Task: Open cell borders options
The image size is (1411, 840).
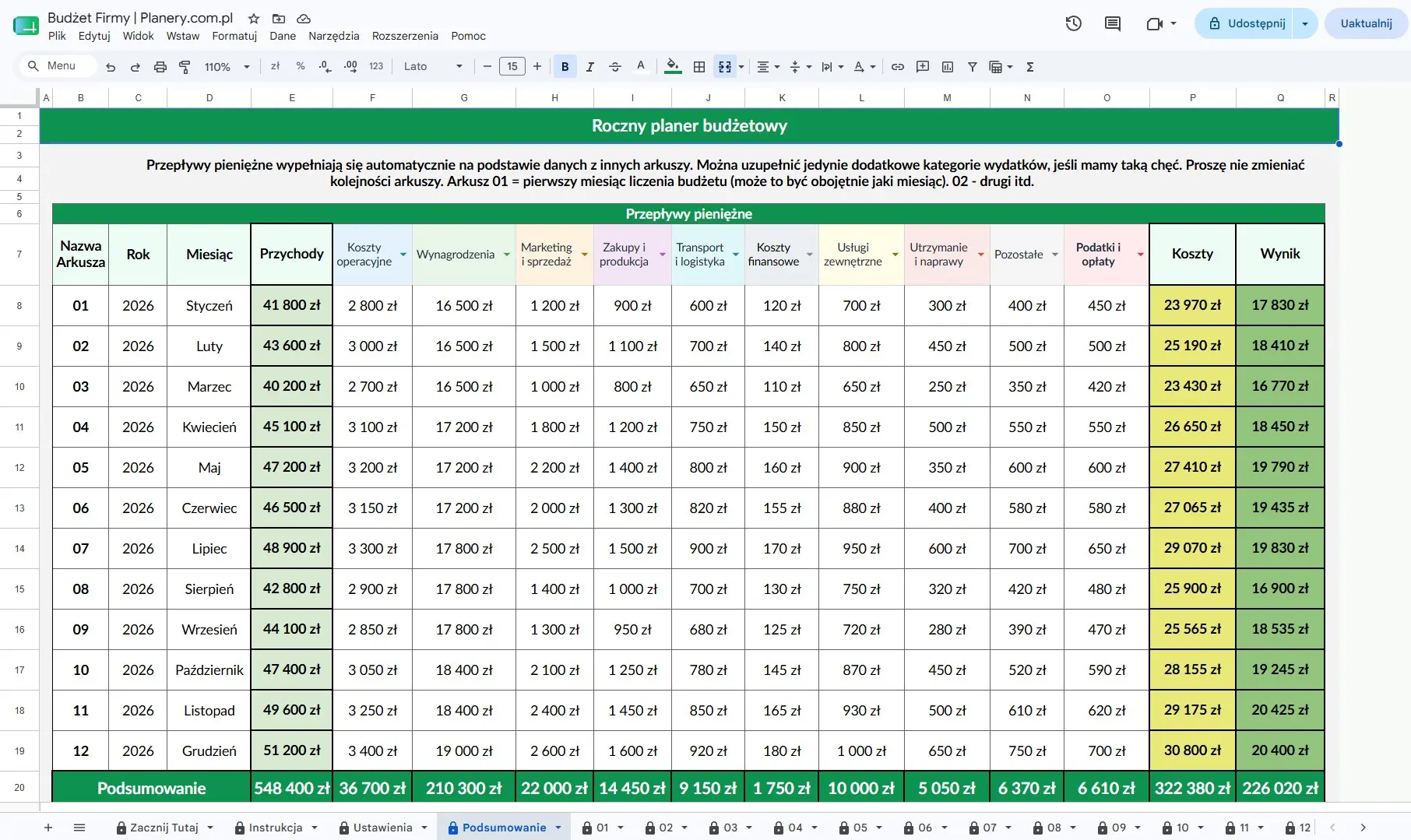Action: click(x=699, y=67)
